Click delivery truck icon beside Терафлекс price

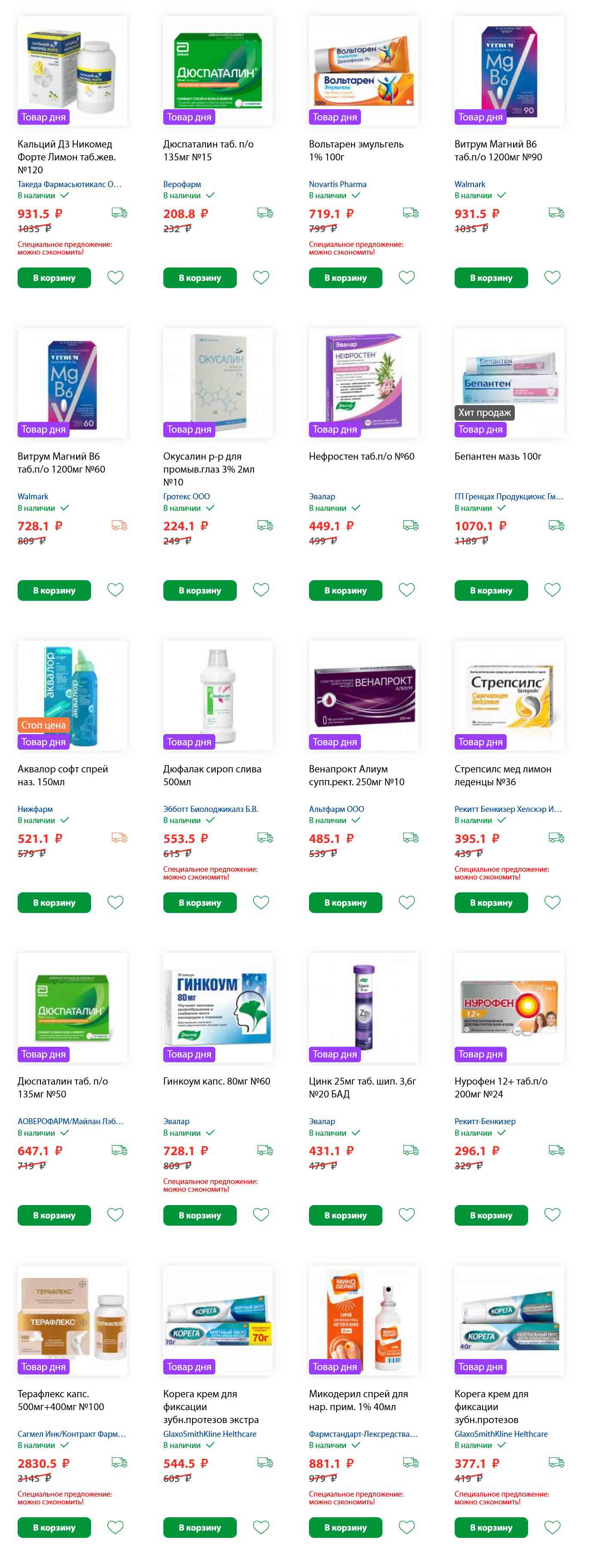click(x=119, y=1463)
